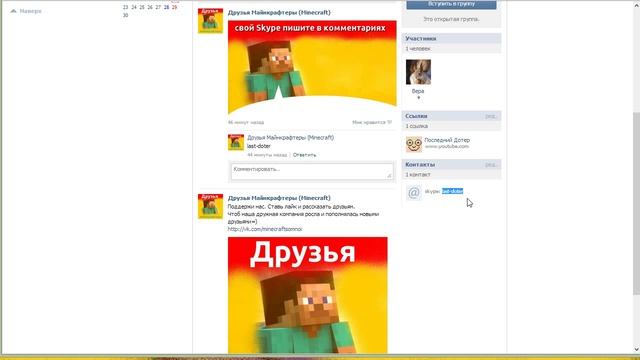
Task: Follow the vk.com/minecraftsomnoi link
Action: (265, 229)
